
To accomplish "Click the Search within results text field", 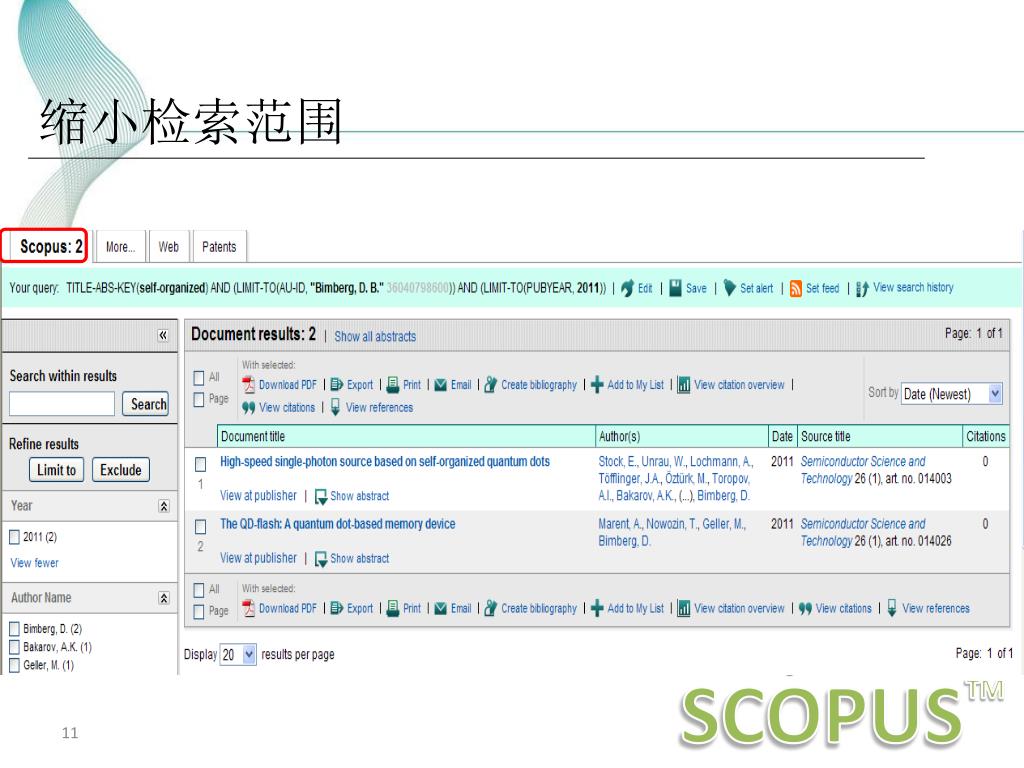I will (62, 404).
